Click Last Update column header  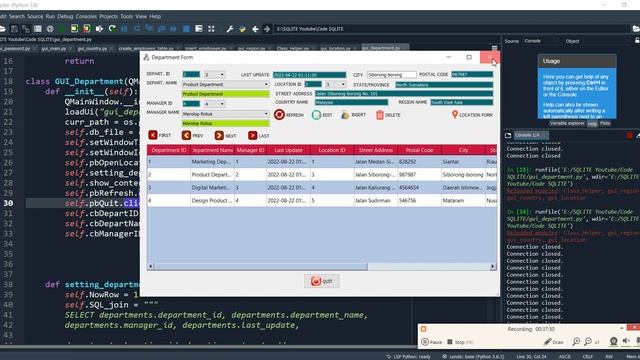coord(288,150)
